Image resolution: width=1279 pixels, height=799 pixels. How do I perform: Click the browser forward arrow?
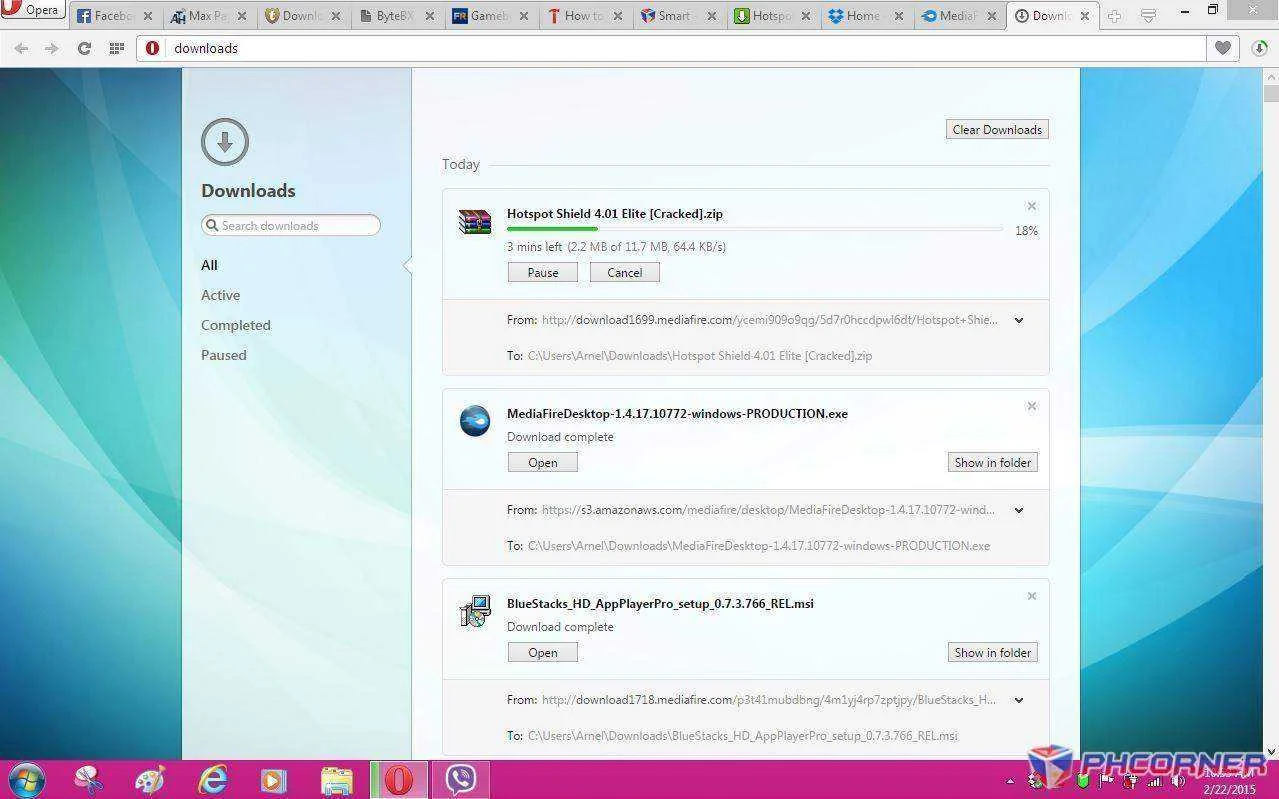[52, 48]
